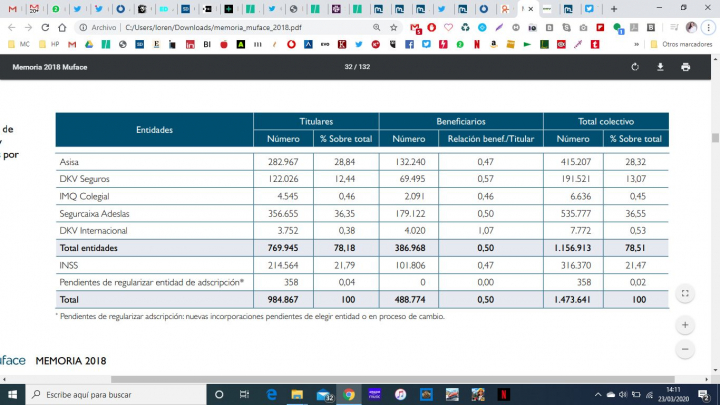Open Netflix from the taskbar
Screen dimensions: 720x405
pyautogui.click(x=503, y=395)
